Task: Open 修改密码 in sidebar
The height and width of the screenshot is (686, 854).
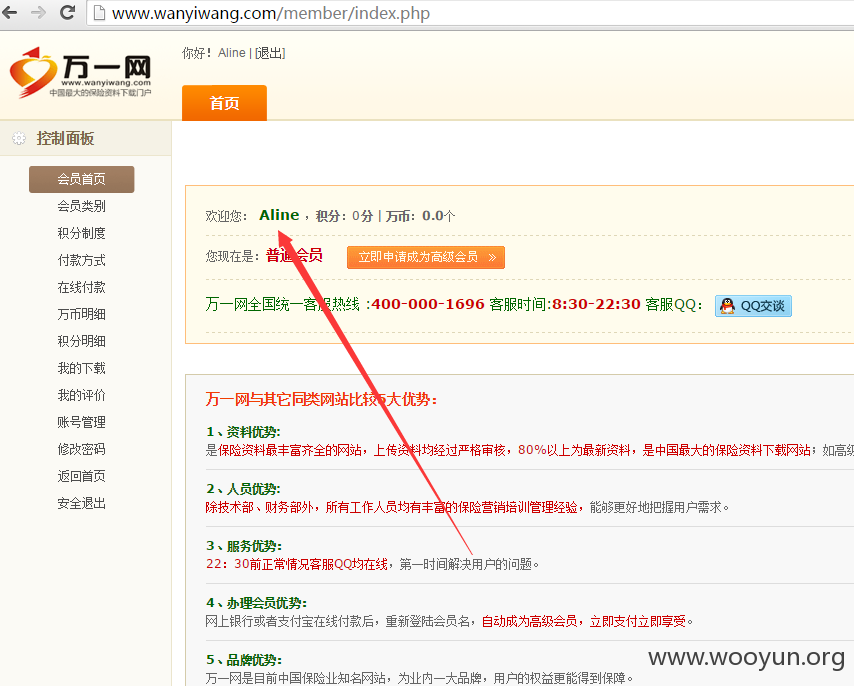Action: click(x=82, y=449)
